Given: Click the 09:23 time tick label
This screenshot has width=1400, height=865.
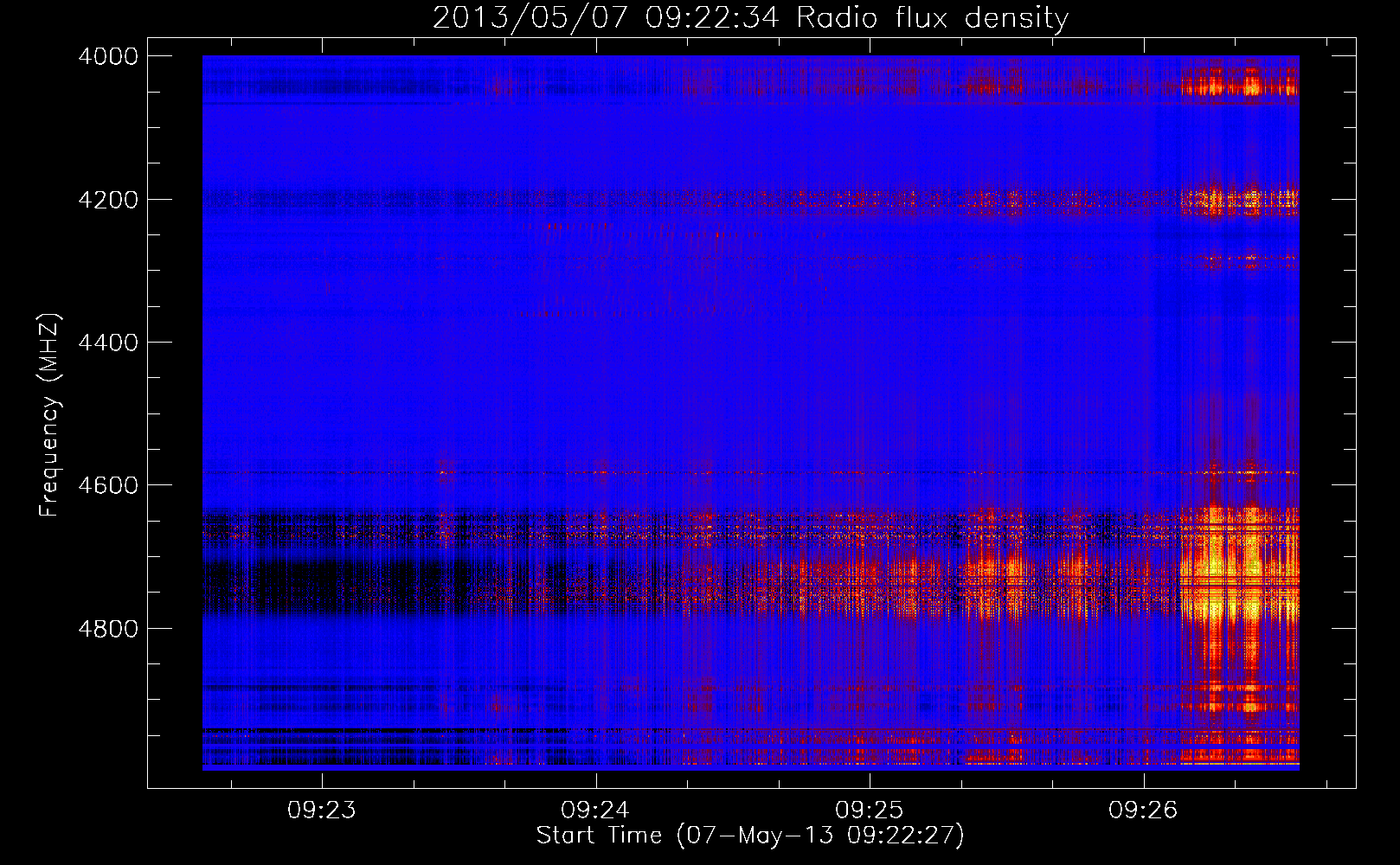Looking at the screenshot, I should (322, 811).
